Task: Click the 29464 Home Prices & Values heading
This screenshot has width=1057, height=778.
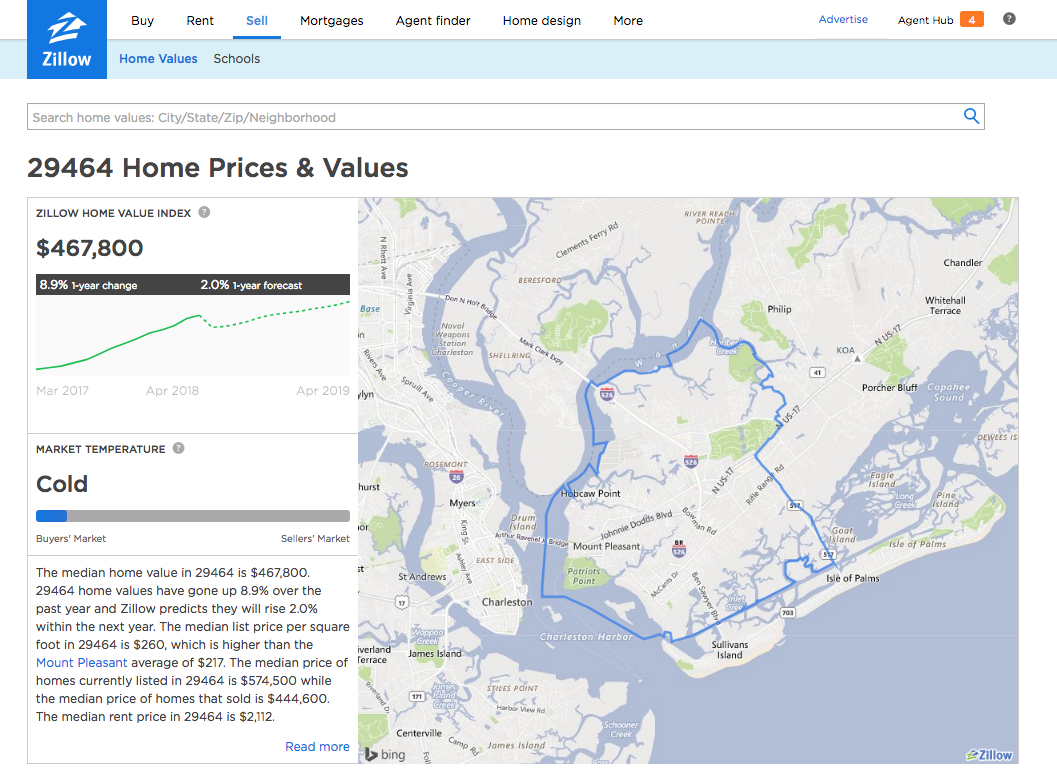Action: coord(218,167)
